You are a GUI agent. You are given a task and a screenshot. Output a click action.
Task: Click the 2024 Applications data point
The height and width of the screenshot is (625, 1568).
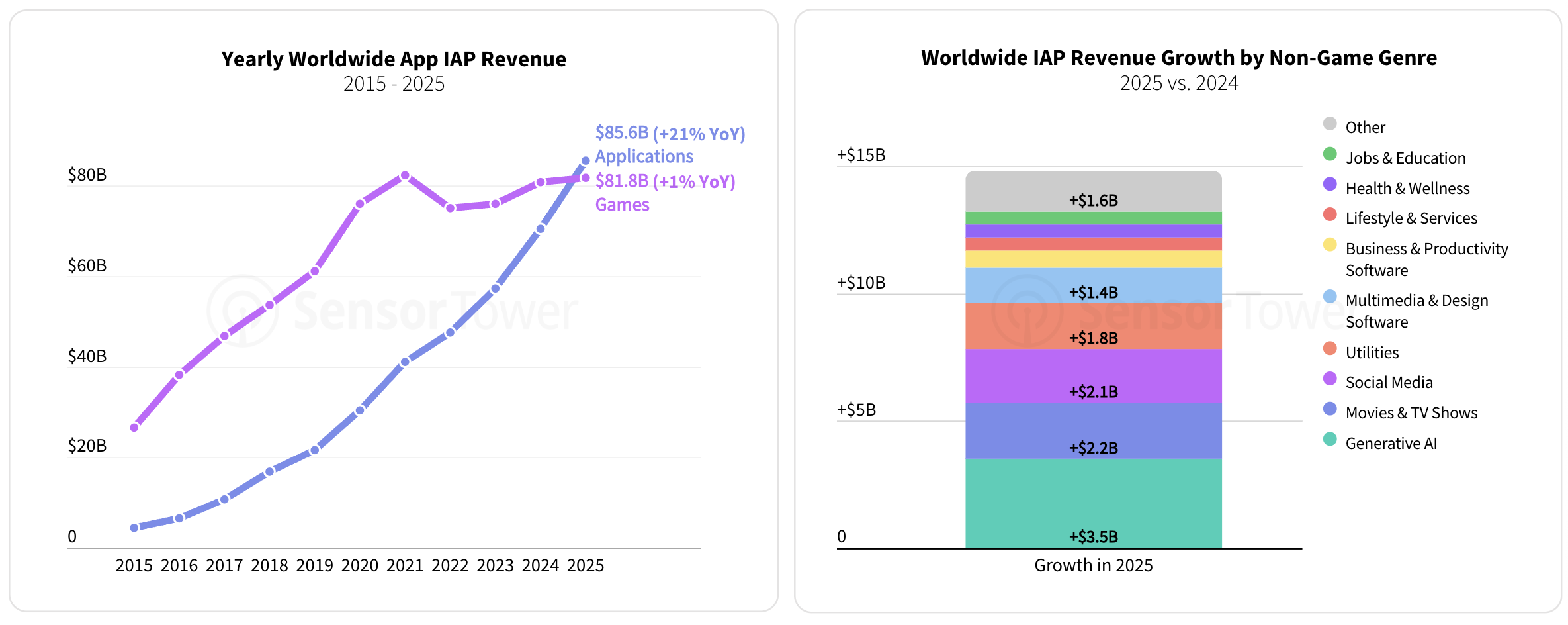(541, 229)
